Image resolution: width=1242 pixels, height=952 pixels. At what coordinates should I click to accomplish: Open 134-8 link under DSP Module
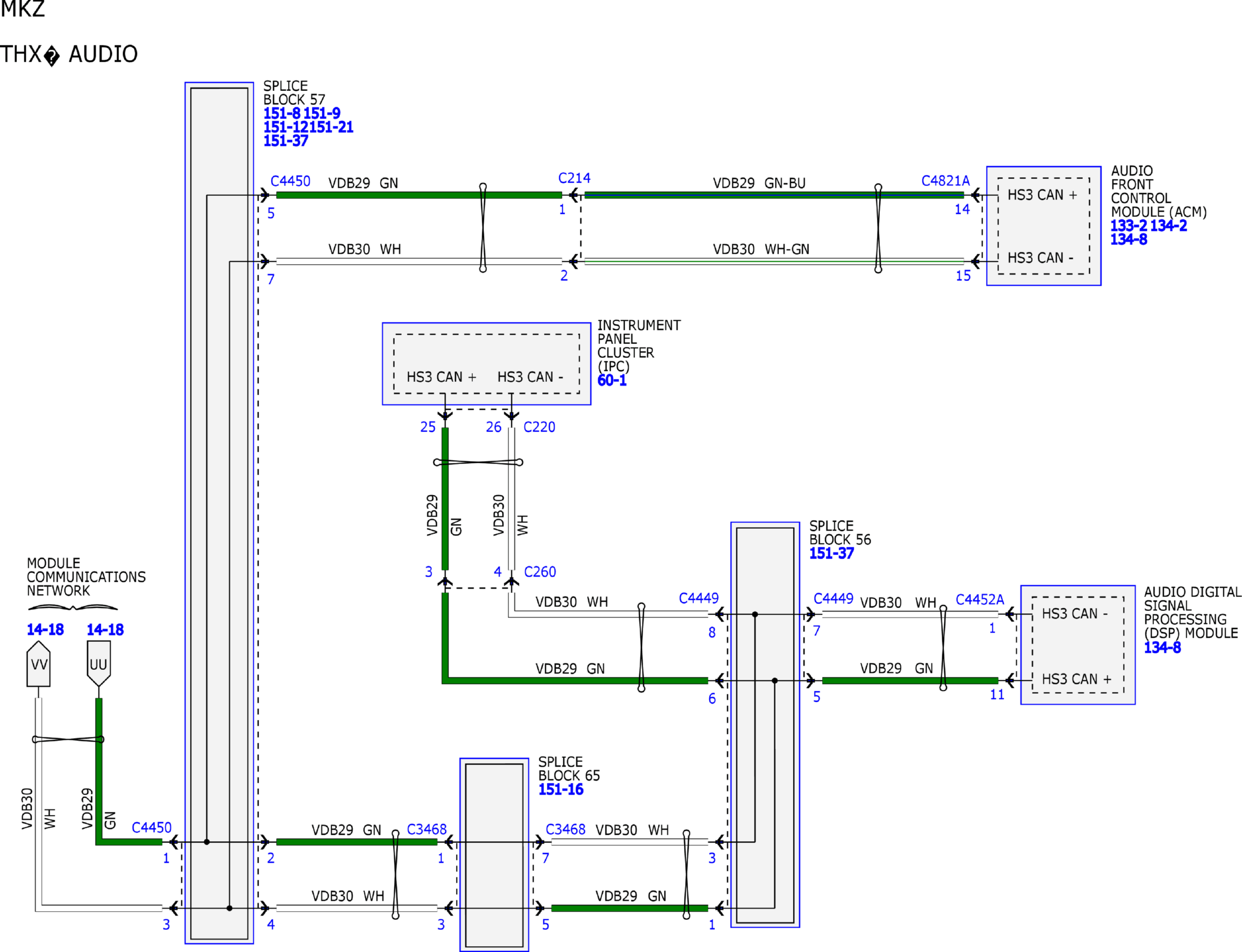click(x=1163, y=648)
